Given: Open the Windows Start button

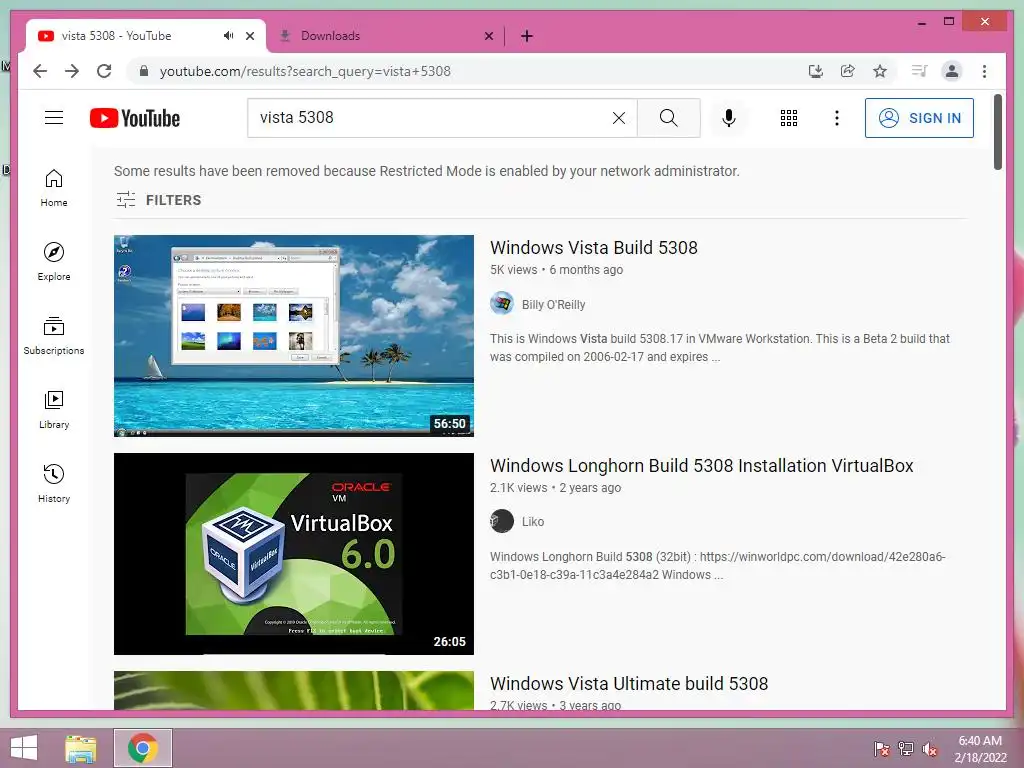Looking at the screenshot, I should click(x=24, y=748).
